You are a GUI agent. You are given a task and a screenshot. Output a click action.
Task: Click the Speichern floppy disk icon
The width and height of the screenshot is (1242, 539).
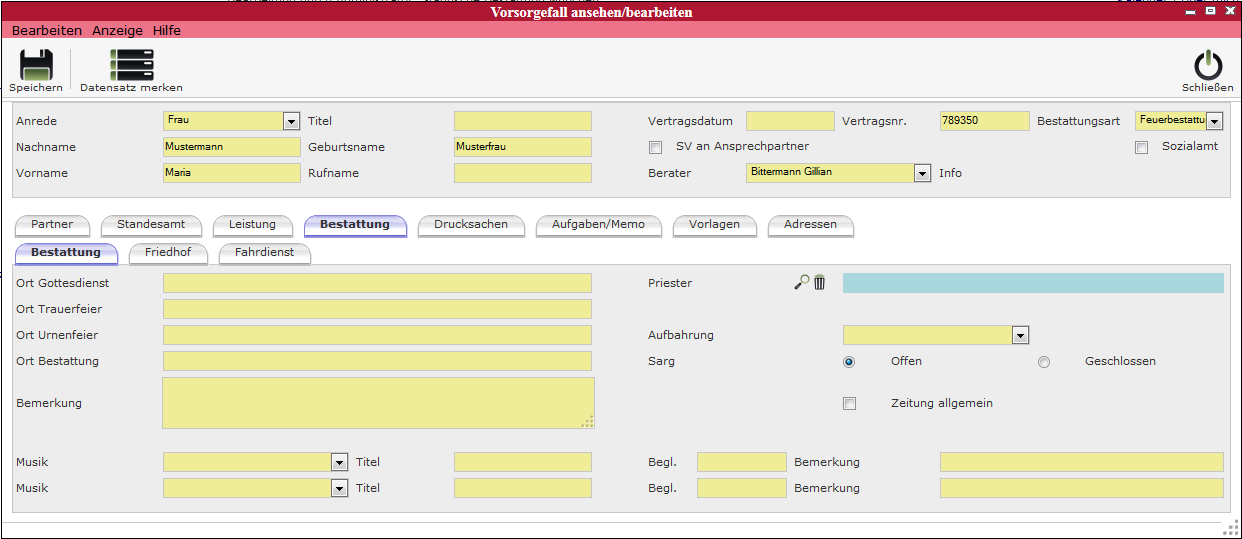pos(36,66)
